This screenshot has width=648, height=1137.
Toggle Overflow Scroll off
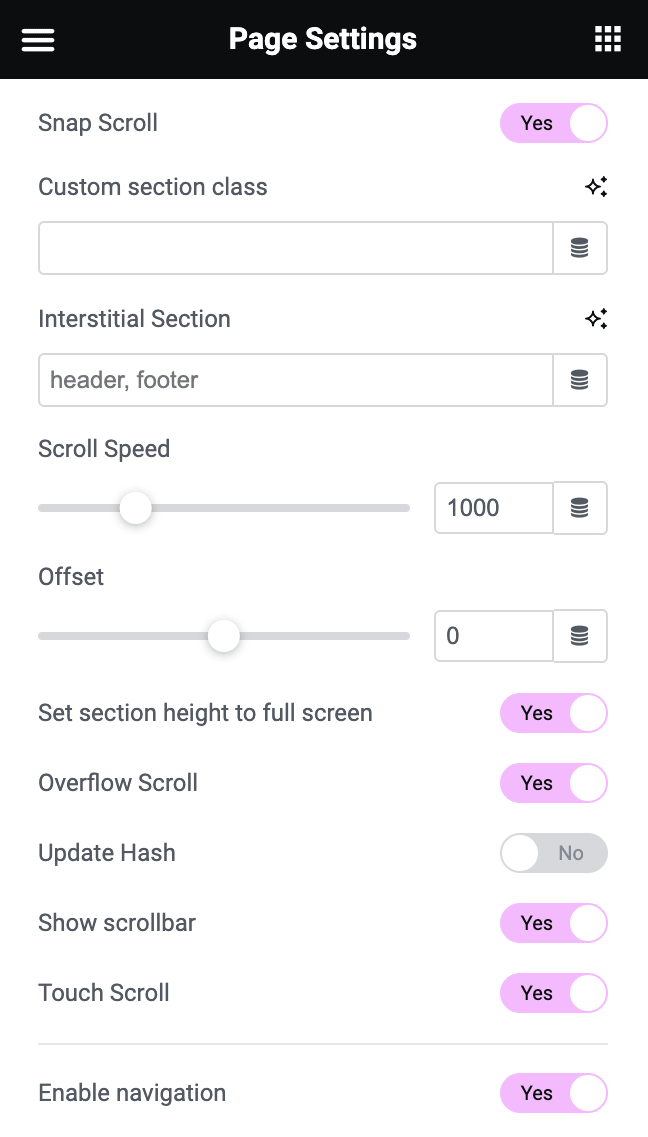(554, 783)
